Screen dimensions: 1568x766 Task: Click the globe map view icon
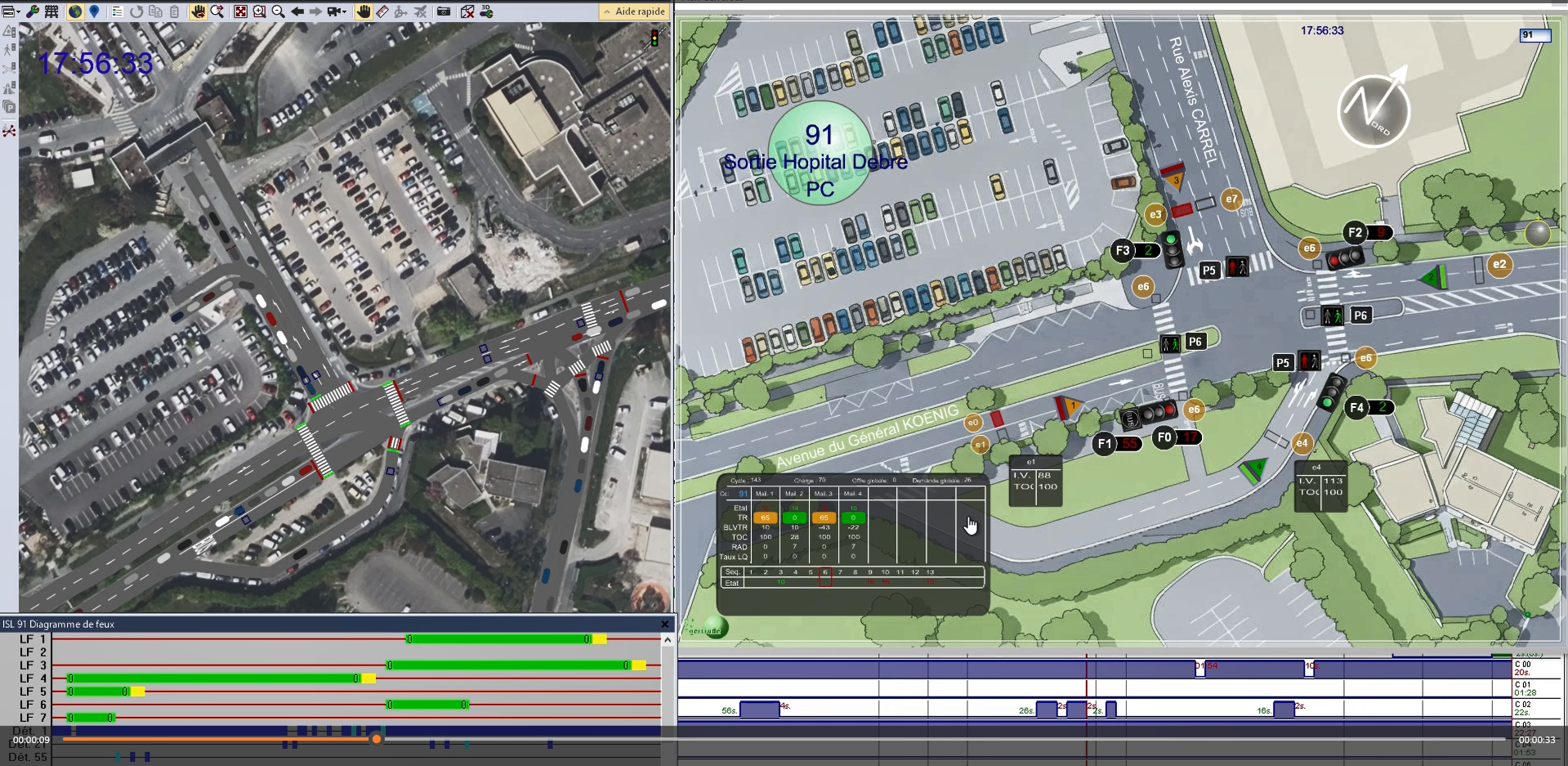pyautogui.click(x=75, y=11)
